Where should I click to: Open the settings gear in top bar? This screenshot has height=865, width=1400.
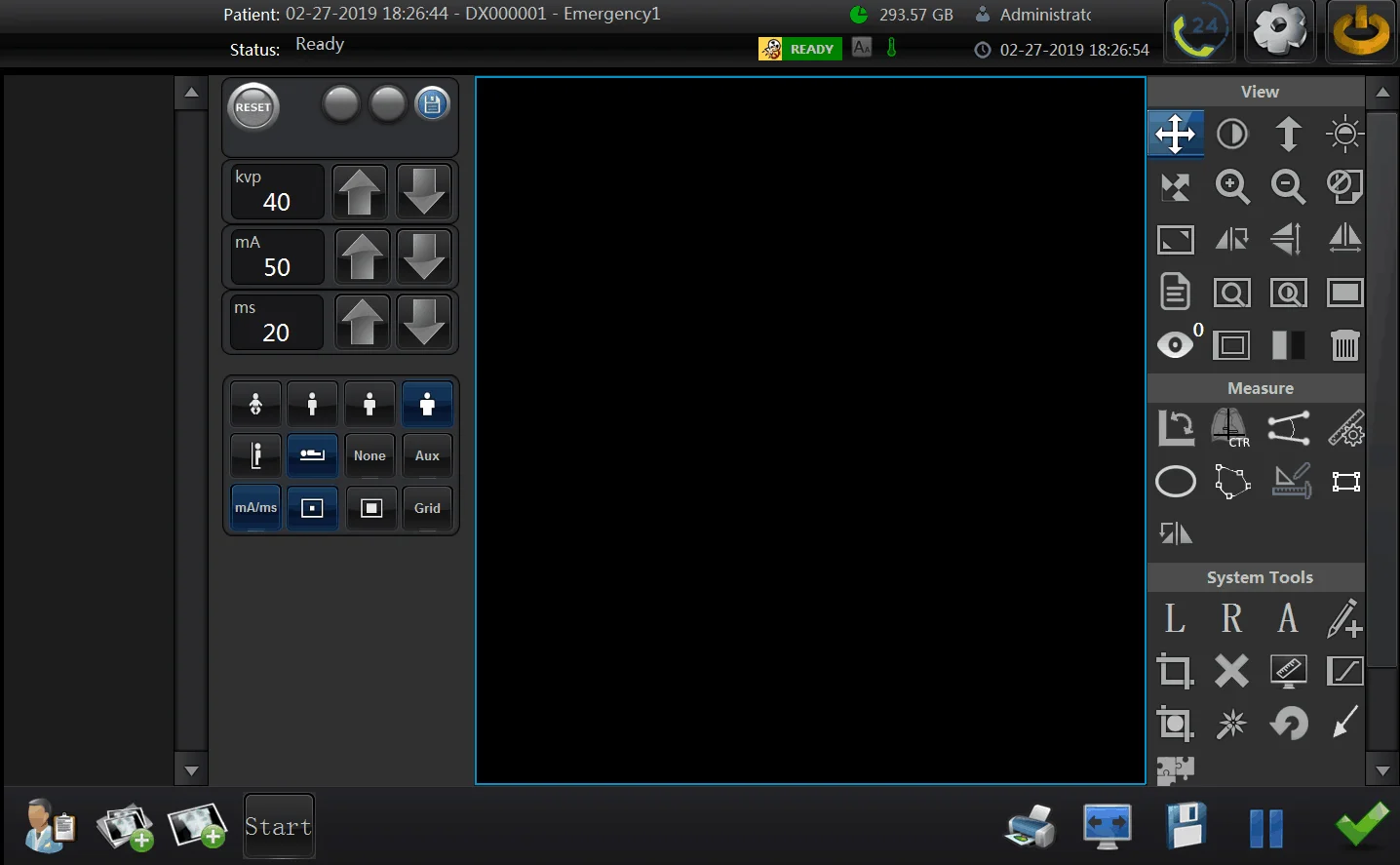click(1280, 31)
